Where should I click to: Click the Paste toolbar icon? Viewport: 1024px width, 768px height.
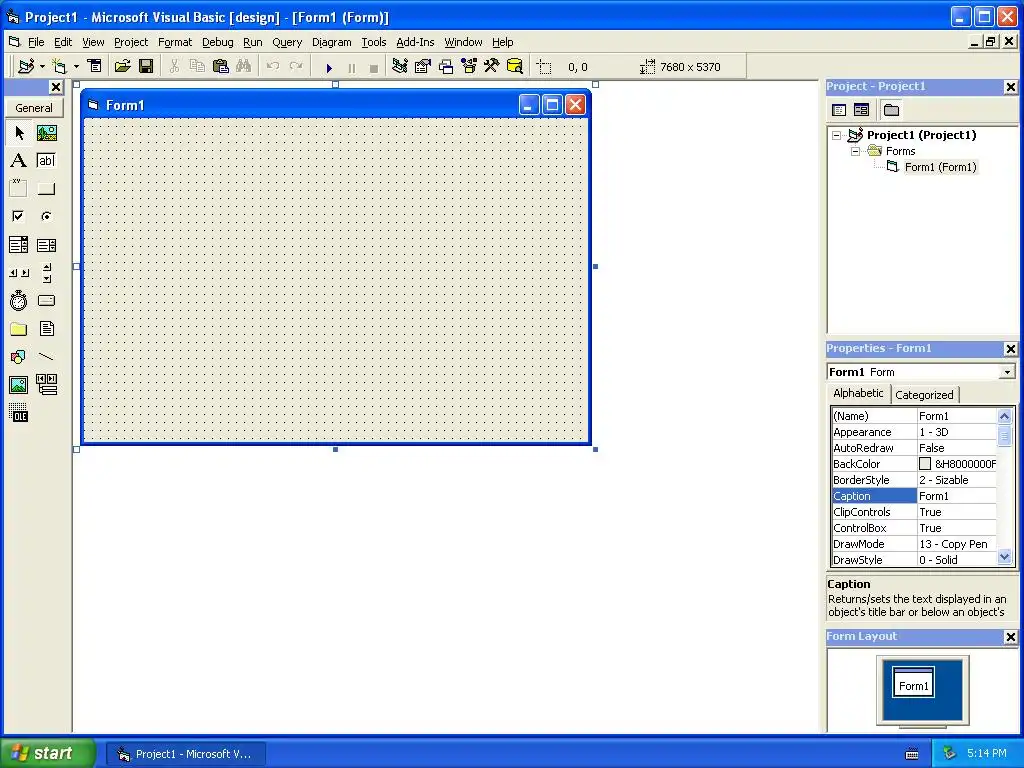(221, 66)
